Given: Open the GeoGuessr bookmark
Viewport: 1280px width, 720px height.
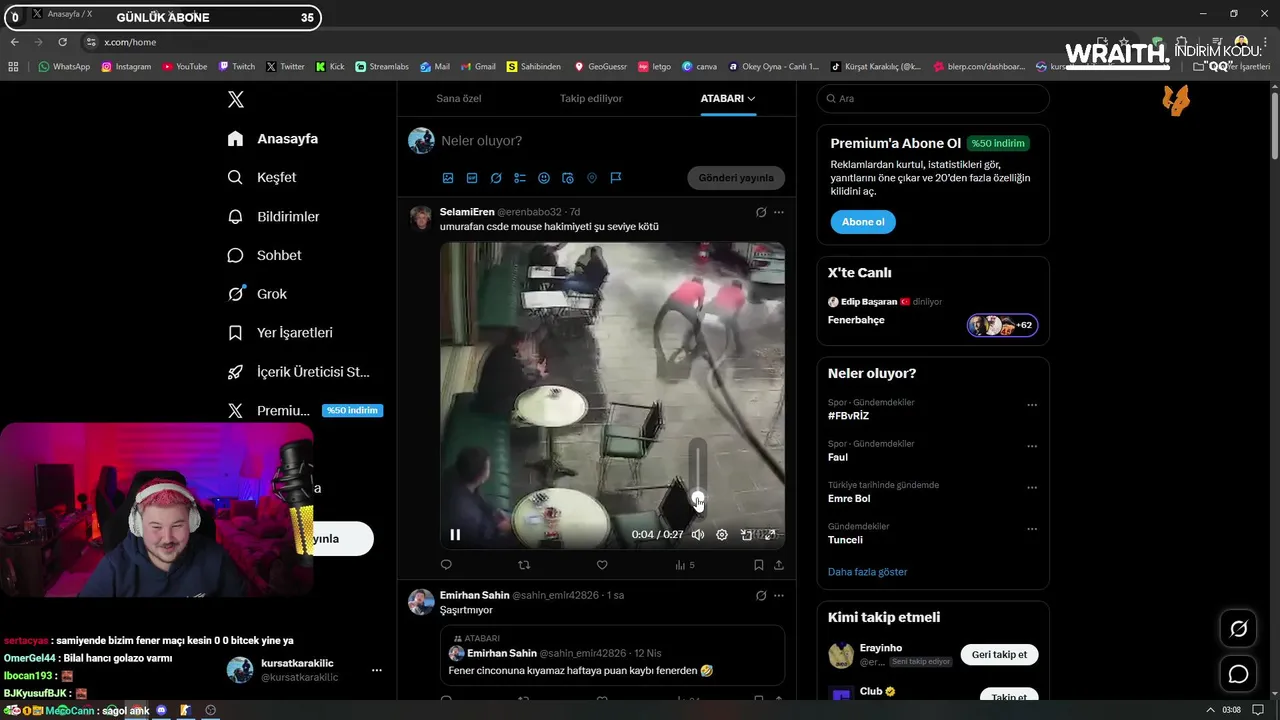Looking at the screenshot, I should [x=600, y=67].
